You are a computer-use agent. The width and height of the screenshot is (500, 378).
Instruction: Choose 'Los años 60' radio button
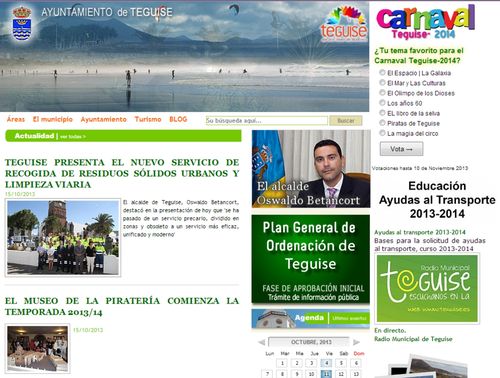[382, 103]
